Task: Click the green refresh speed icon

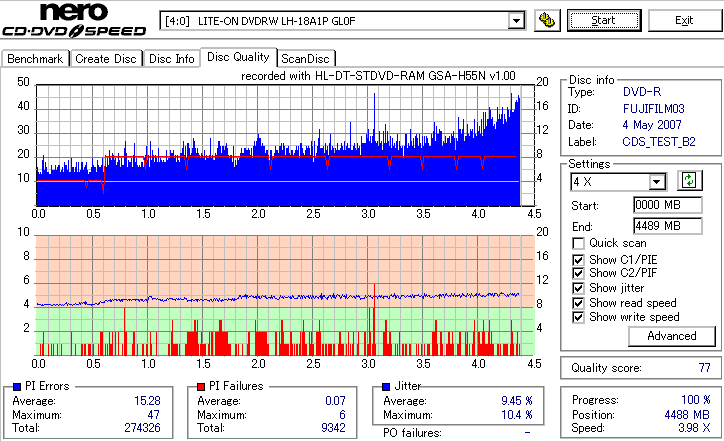Action: [x=689, y=180]
